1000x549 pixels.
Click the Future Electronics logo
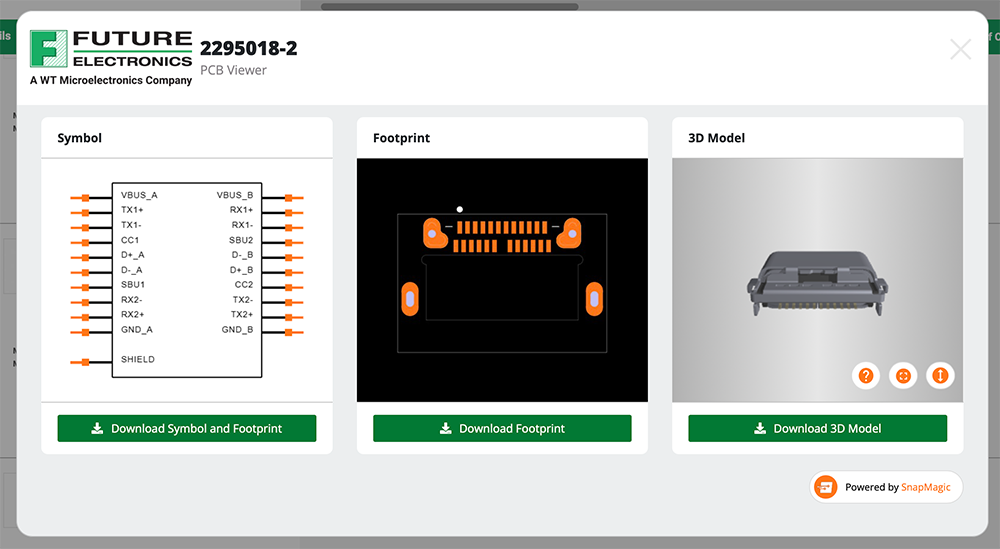pyautogui.click(x=111, y=57)
